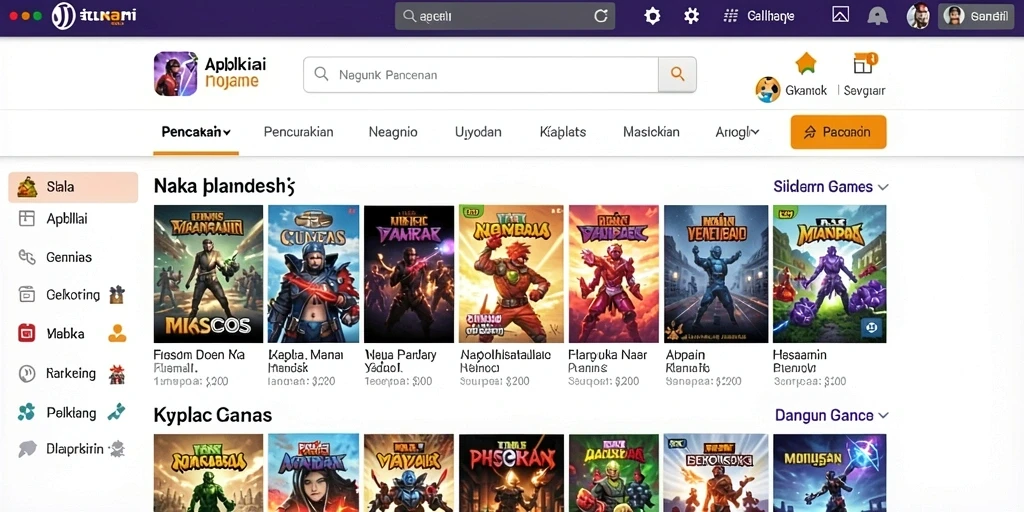Screen dimensions: 1024x512
Task: Click the gear icon beside Dlaprkirin
Action: [117, 448]
